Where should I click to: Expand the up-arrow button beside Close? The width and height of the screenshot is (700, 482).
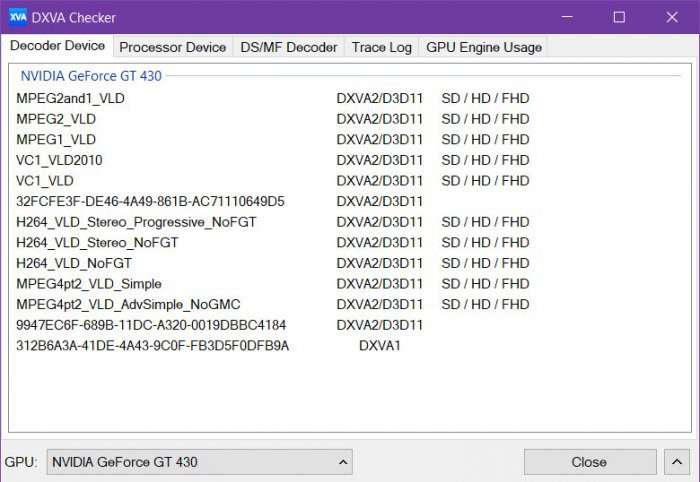pyautogui.click(x=677, y=462)
